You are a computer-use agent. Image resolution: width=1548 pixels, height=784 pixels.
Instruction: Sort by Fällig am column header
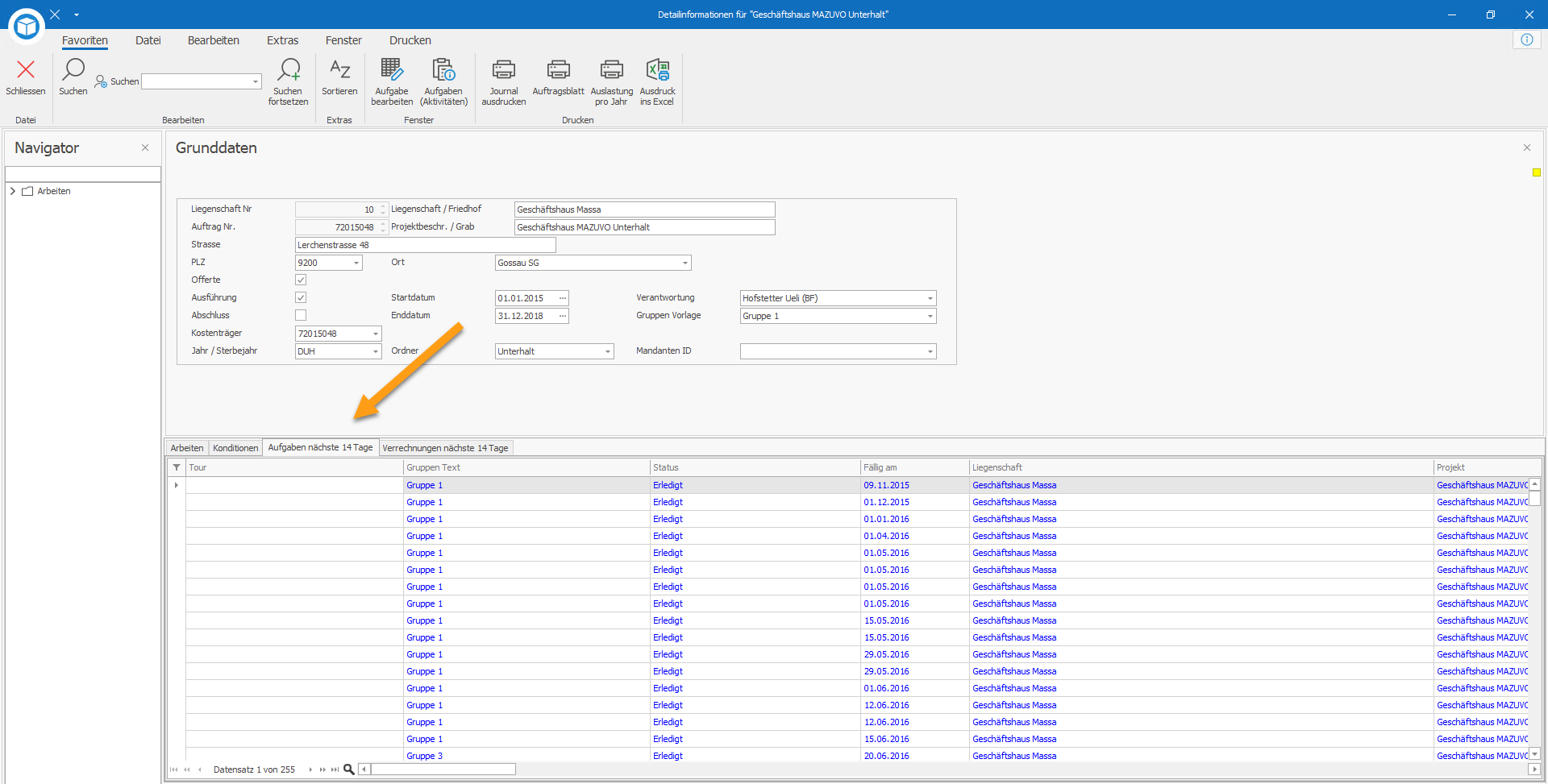914,467
